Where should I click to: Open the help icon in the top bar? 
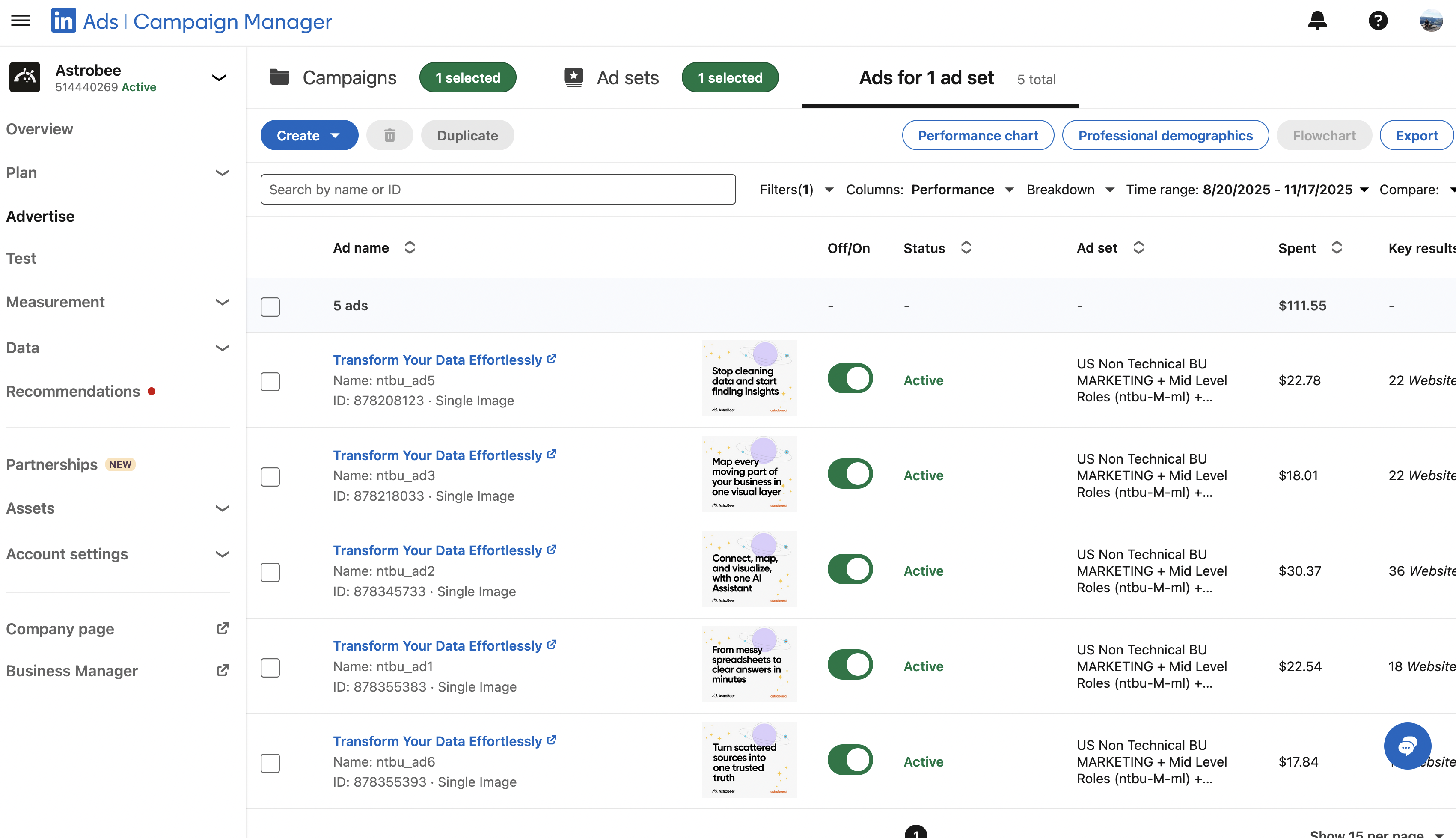tap(1378, 21)
